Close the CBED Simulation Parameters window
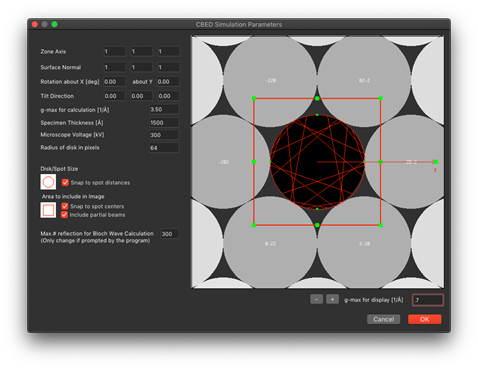 tap(34, 24)
